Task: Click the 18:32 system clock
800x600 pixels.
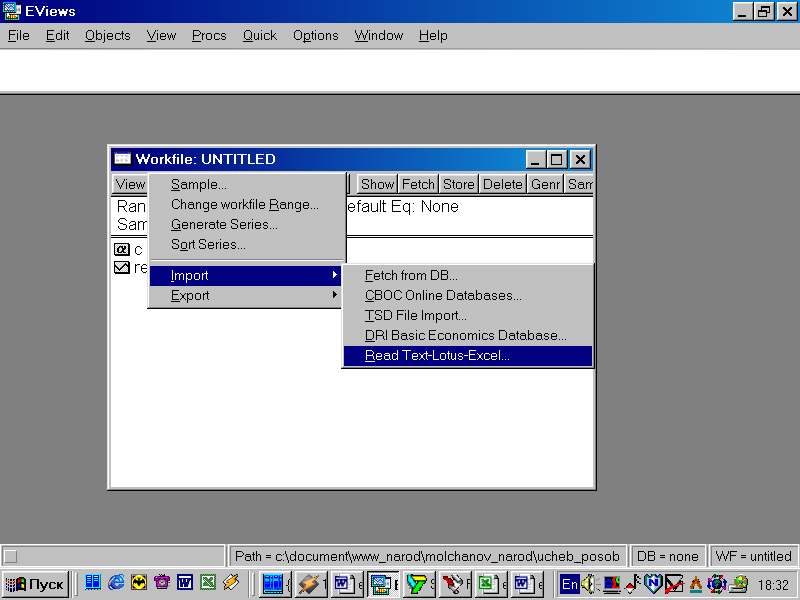Action: click(773, 585)
